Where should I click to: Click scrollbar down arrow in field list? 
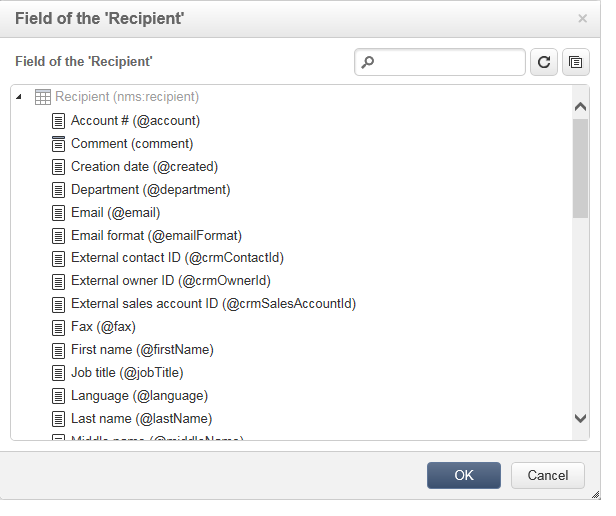click(580, 418)
